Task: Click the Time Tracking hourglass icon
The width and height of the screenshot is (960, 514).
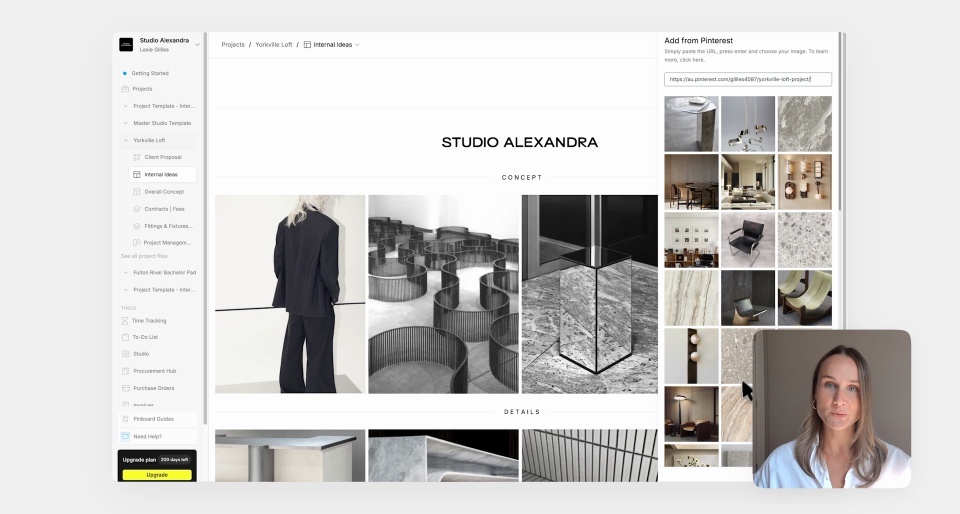Action: [125, 321]
